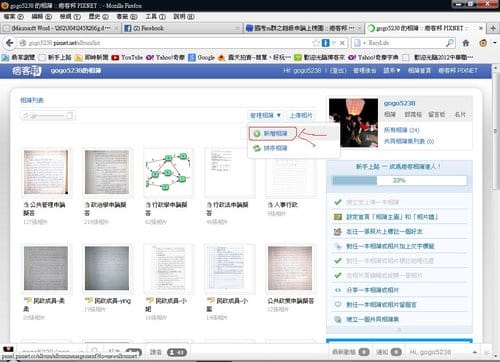This screenshot has width=500, height=362.
Task: Click the 上傳相片 upload photo button
Action: tap(301, 115)
